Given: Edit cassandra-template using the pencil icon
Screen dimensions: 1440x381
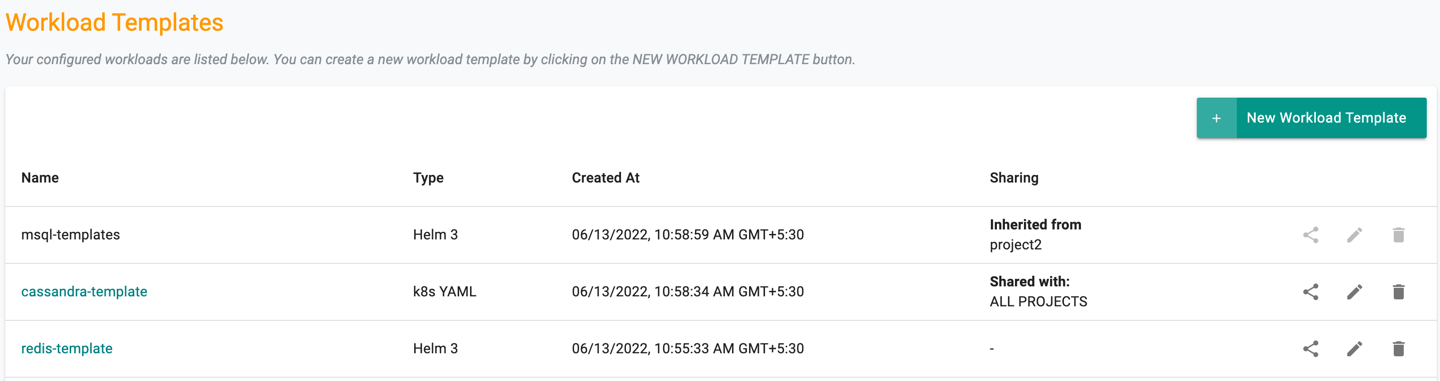Looking at the screenshot, I should pos(1355,292).
